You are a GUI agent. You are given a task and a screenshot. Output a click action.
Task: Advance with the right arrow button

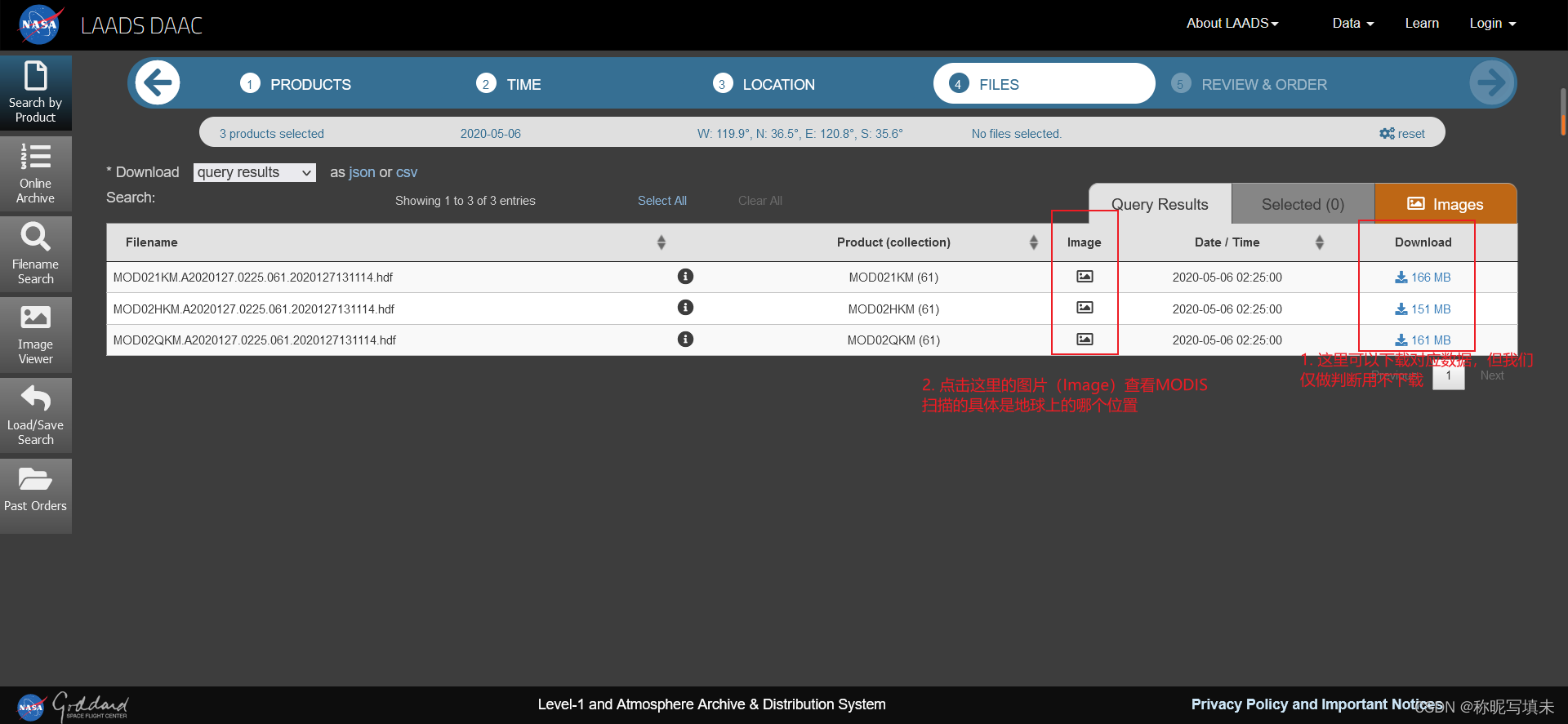[1491, 82]
